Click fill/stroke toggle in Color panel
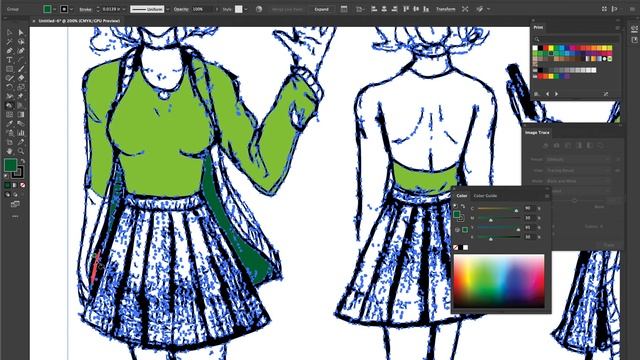The height and width of the screenshot is (360, 640). coord(458,215)
